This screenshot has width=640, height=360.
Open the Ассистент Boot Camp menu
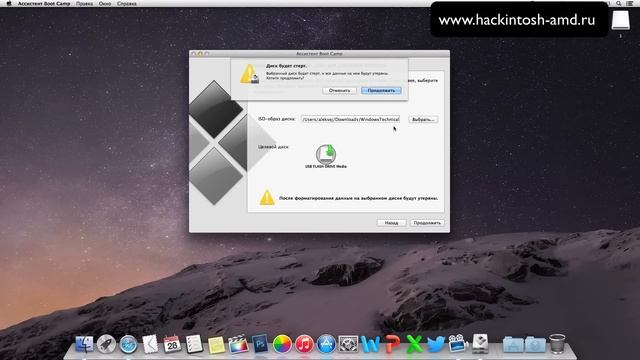point(44,3)
